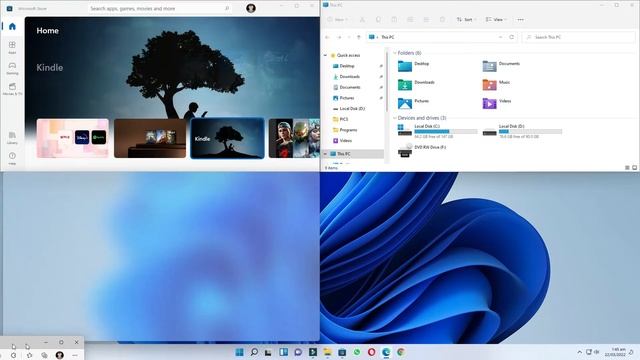The height and width of the screenshot is (360, 640).
Task: Select DVD RW Drive (F:)
Action: pyautogui.click(x=422, y=151)
